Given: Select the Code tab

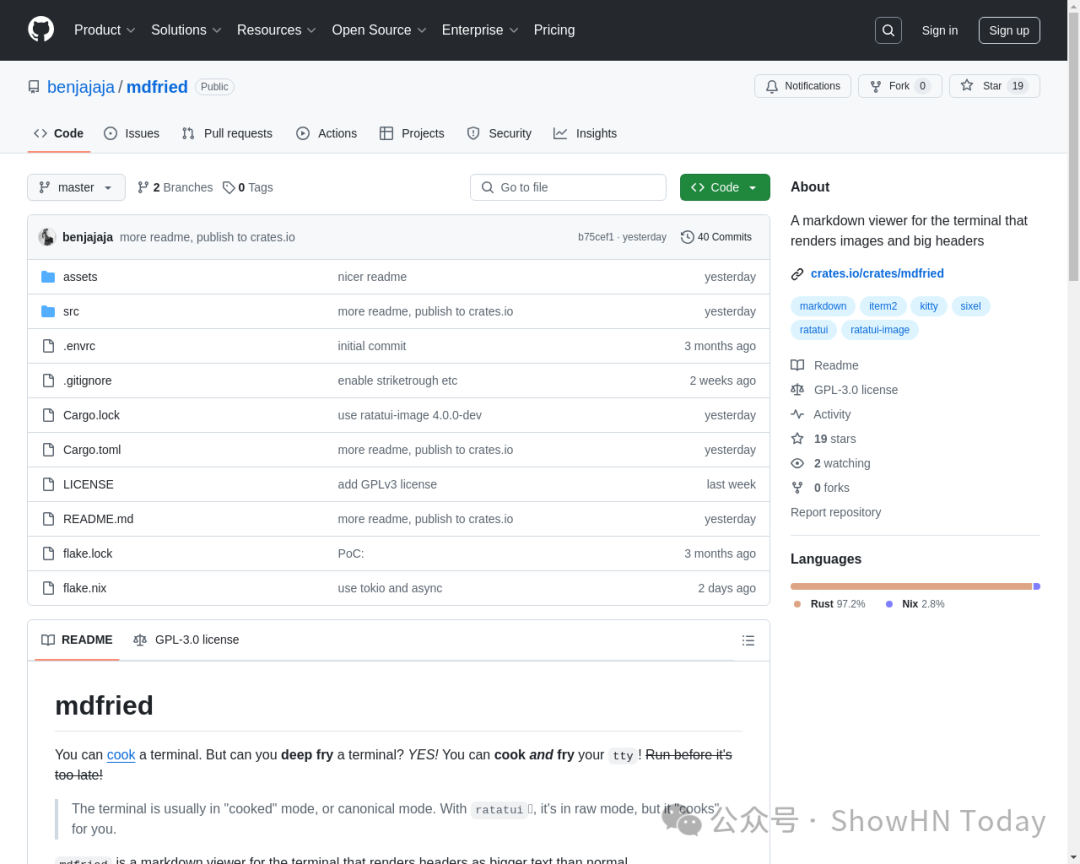Looking at the screenshot, I should [x=59, y=134].
